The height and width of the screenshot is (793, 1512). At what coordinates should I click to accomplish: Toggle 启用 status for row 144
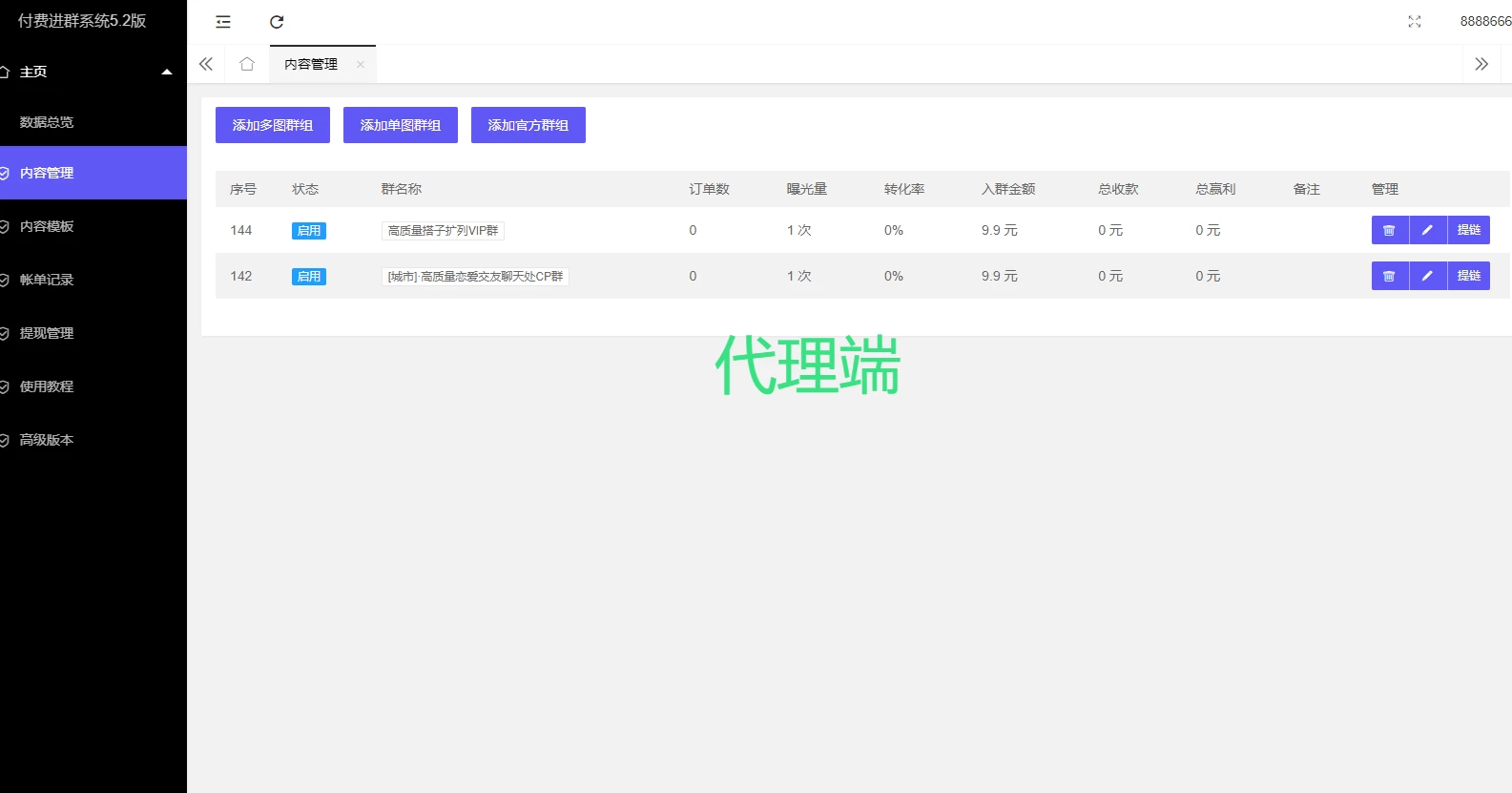[x=309, y=231]
